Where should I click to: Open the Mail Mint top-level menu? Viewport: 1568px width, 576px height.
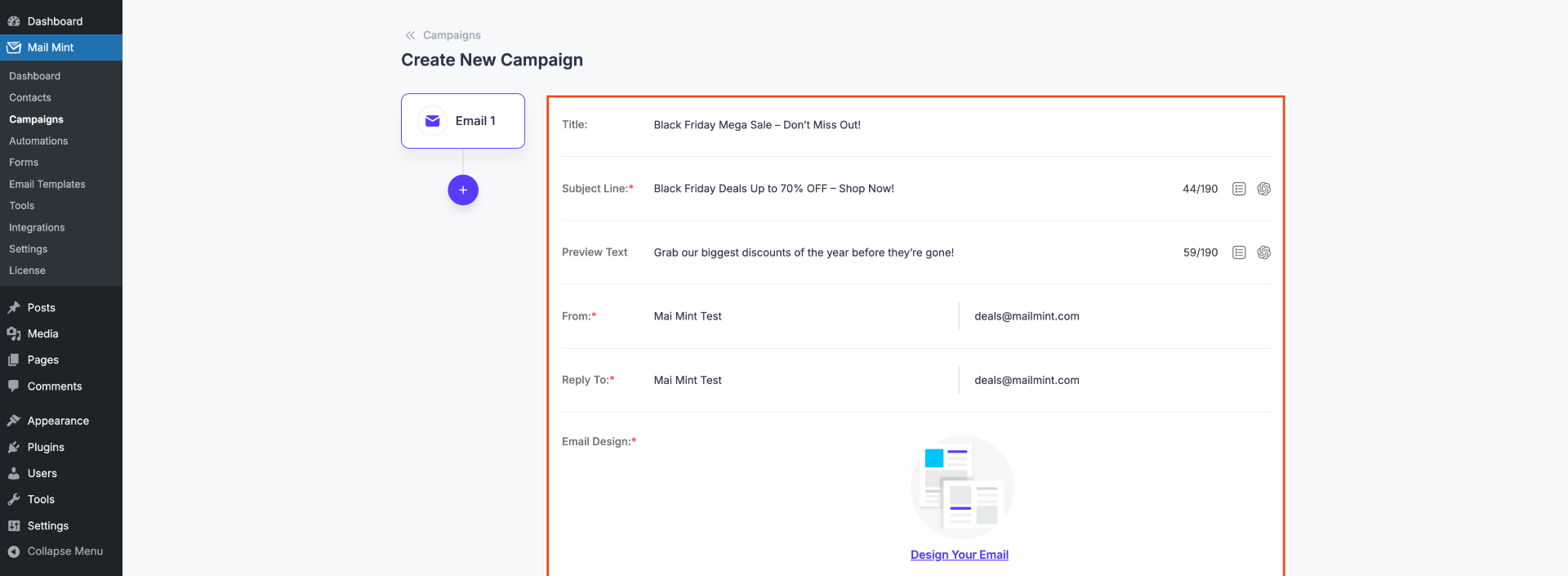pyautogui.click(x=61, y=47)
